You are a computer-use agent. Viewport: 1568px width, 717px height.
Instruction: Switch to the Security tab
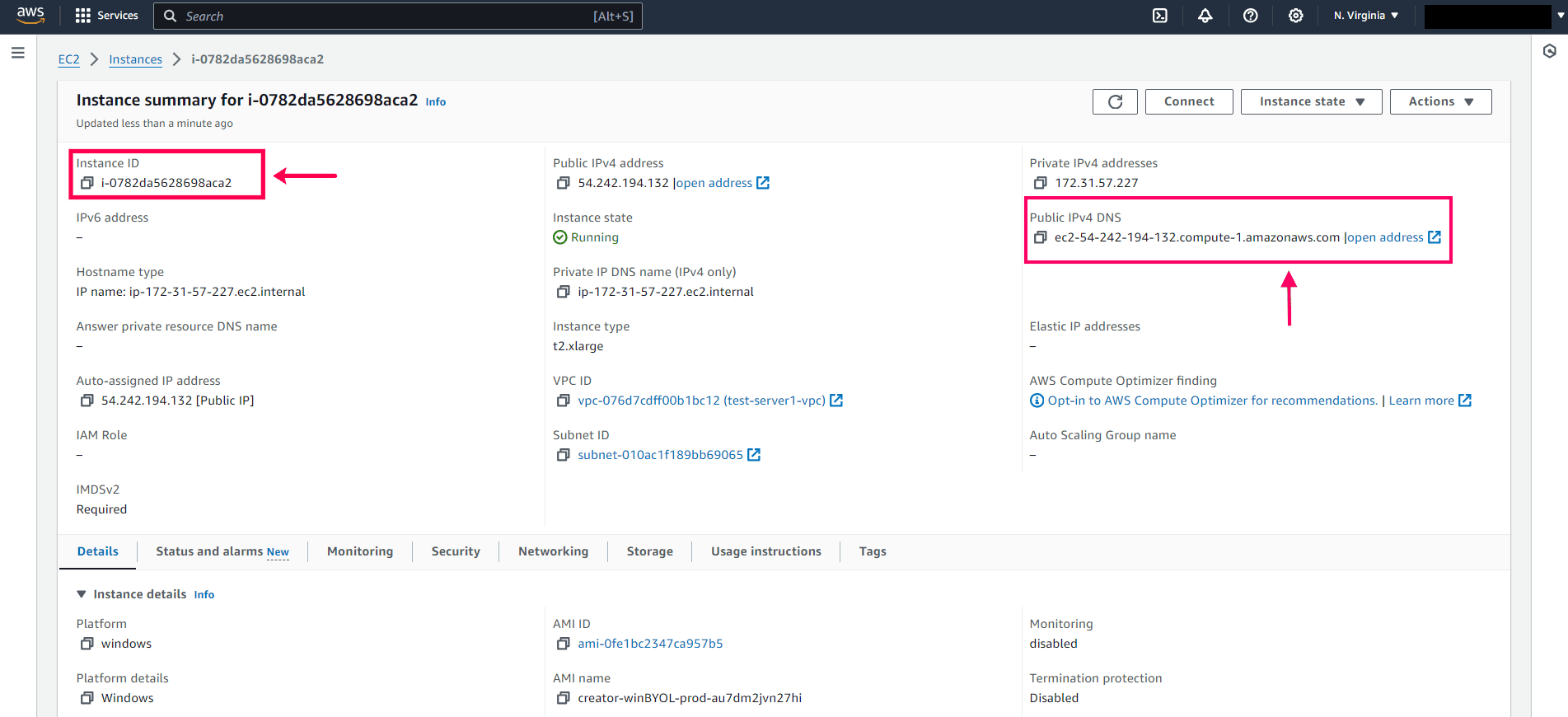455,551
